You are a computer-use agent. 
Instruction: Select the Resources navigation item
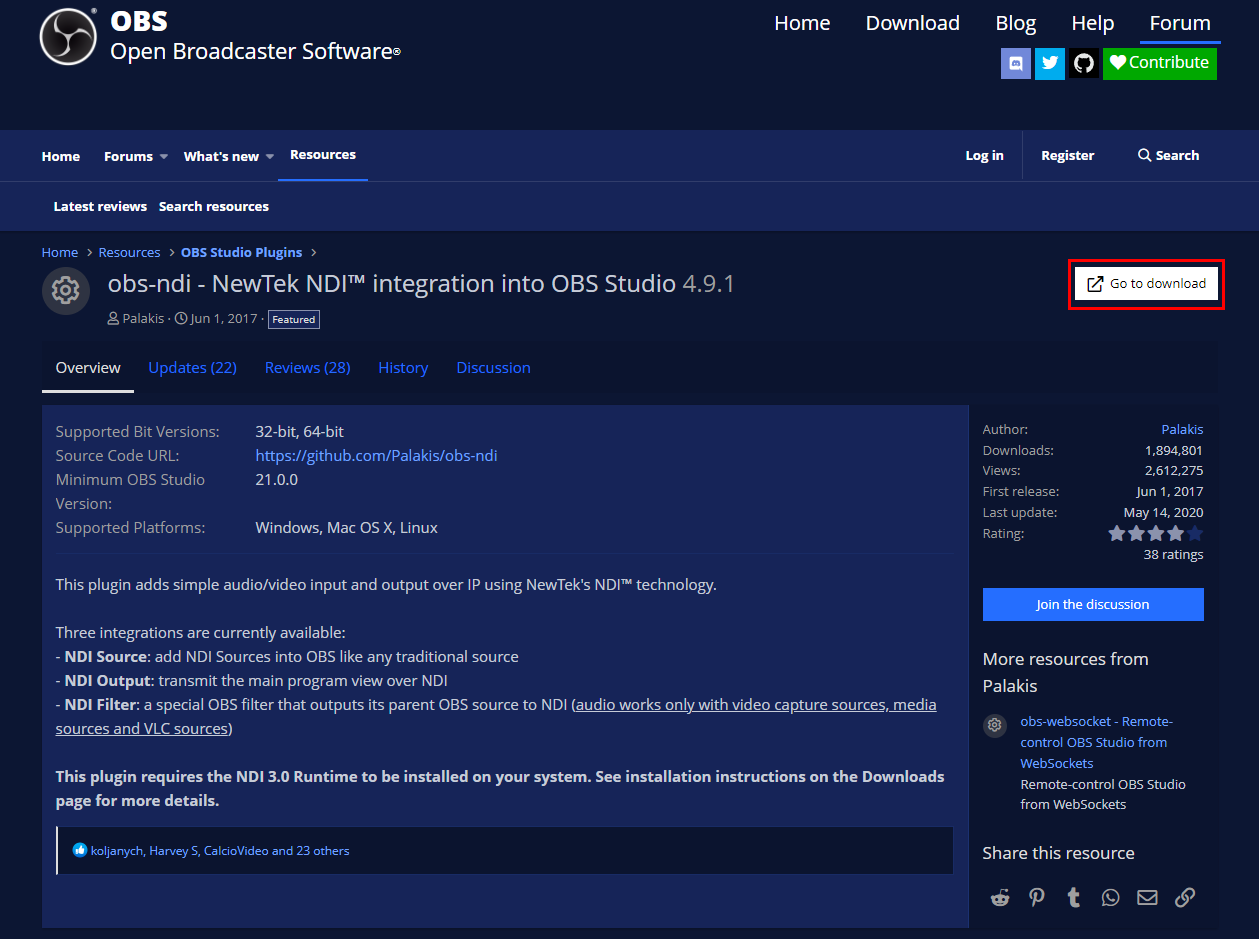pyautogui.click(x=323, y=155)
